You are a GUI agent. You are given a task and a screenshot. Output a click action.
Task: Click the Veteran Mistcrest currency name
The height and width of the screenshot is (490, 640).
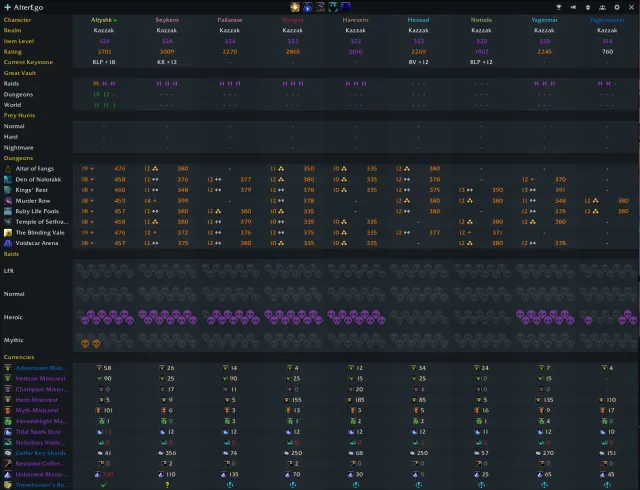tap(40, 379)
